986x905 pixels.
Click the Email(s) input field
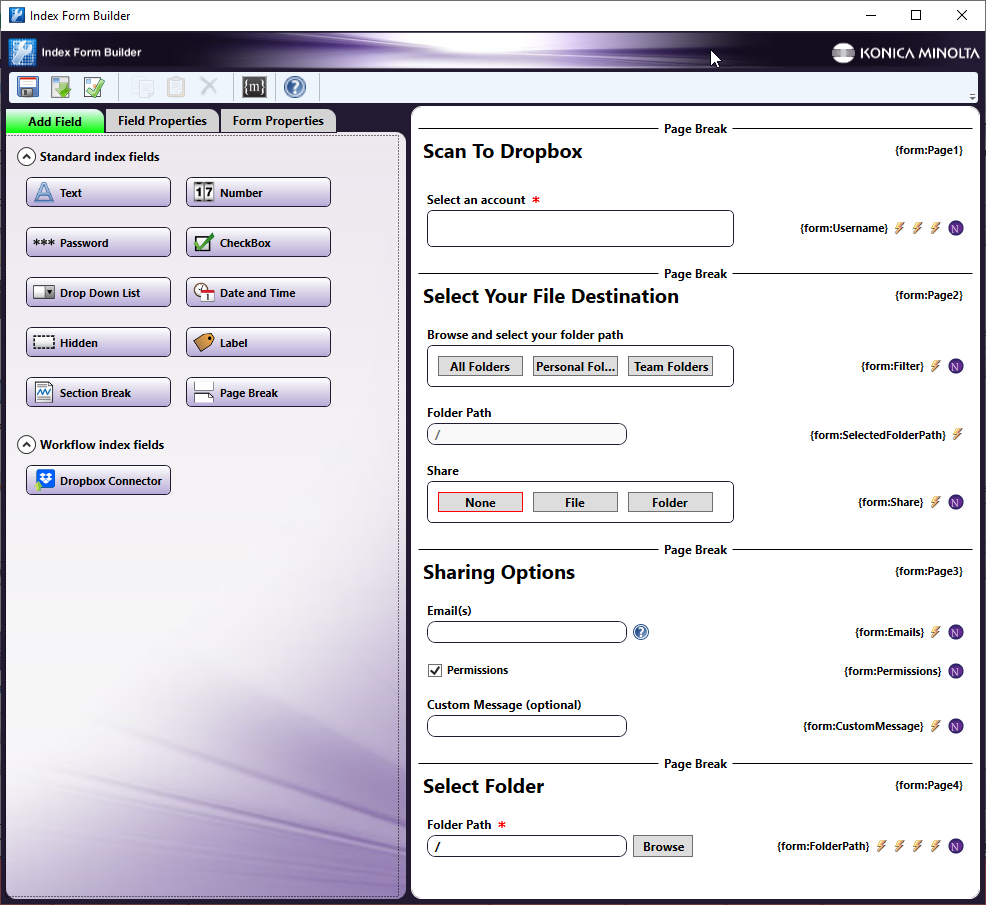coord(526,632)
